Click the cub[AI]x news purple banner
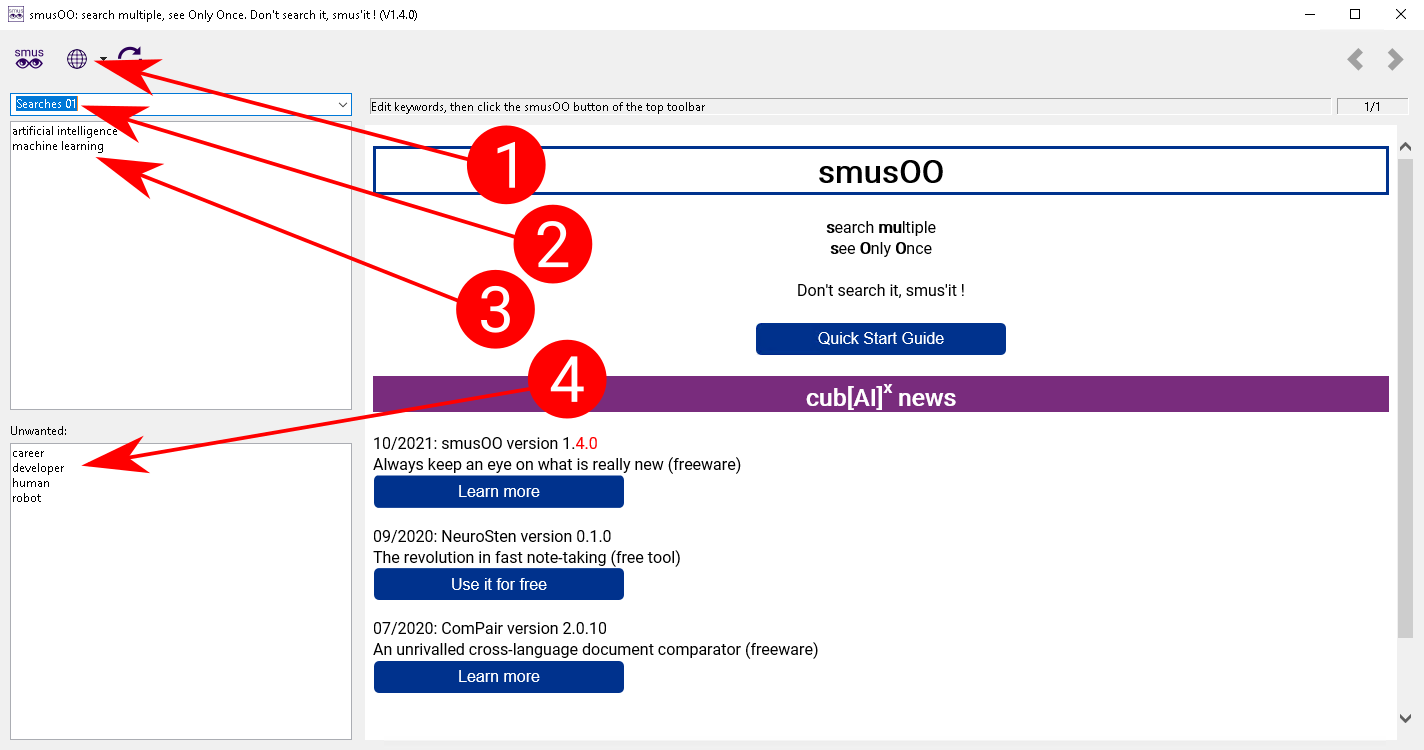Image resolution: width=1424 pixels, height=750 pixels. click(881, 394)
